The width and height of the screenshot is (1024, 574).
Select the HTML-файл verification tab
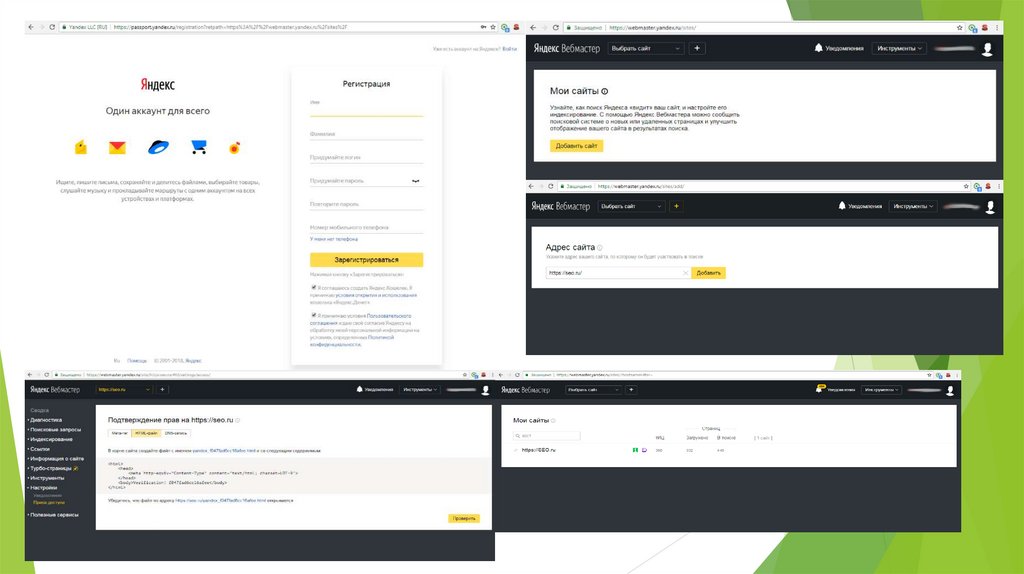click(146, 433)
